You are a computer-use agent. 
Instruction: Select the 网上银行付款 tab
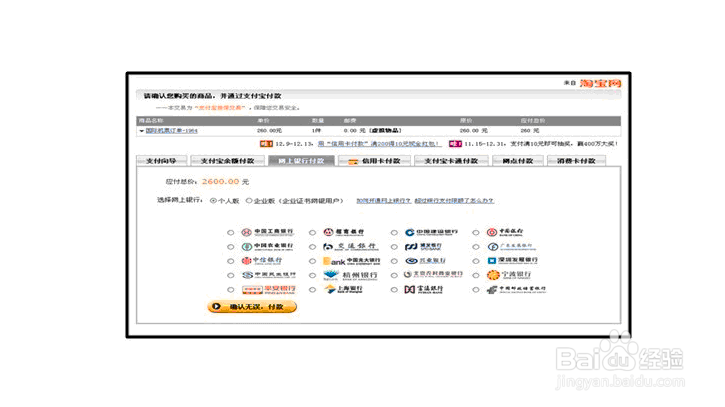(301, 161)
